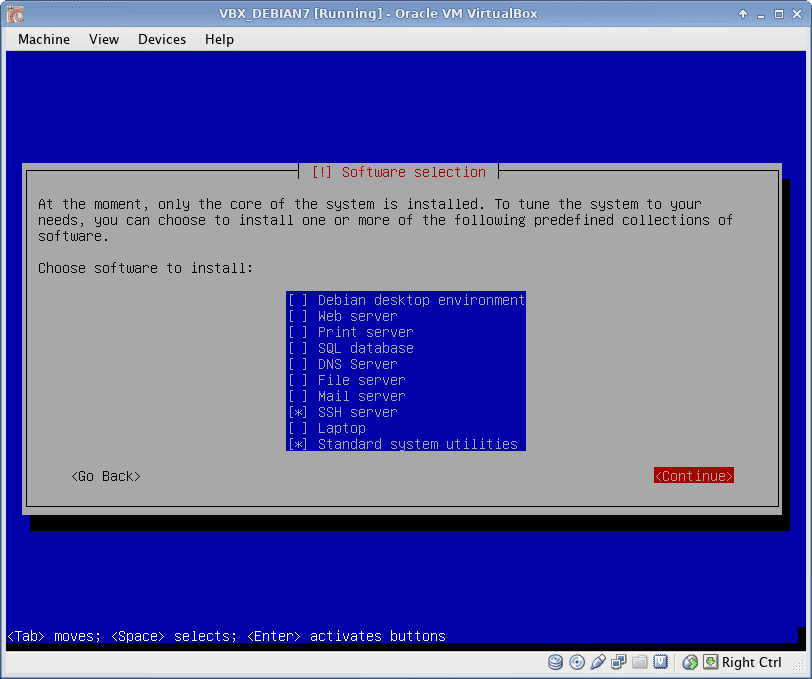The width and height of the screenshot is (812, 679).
Task: Close the VirtualBox window
Action: point(797,14)
